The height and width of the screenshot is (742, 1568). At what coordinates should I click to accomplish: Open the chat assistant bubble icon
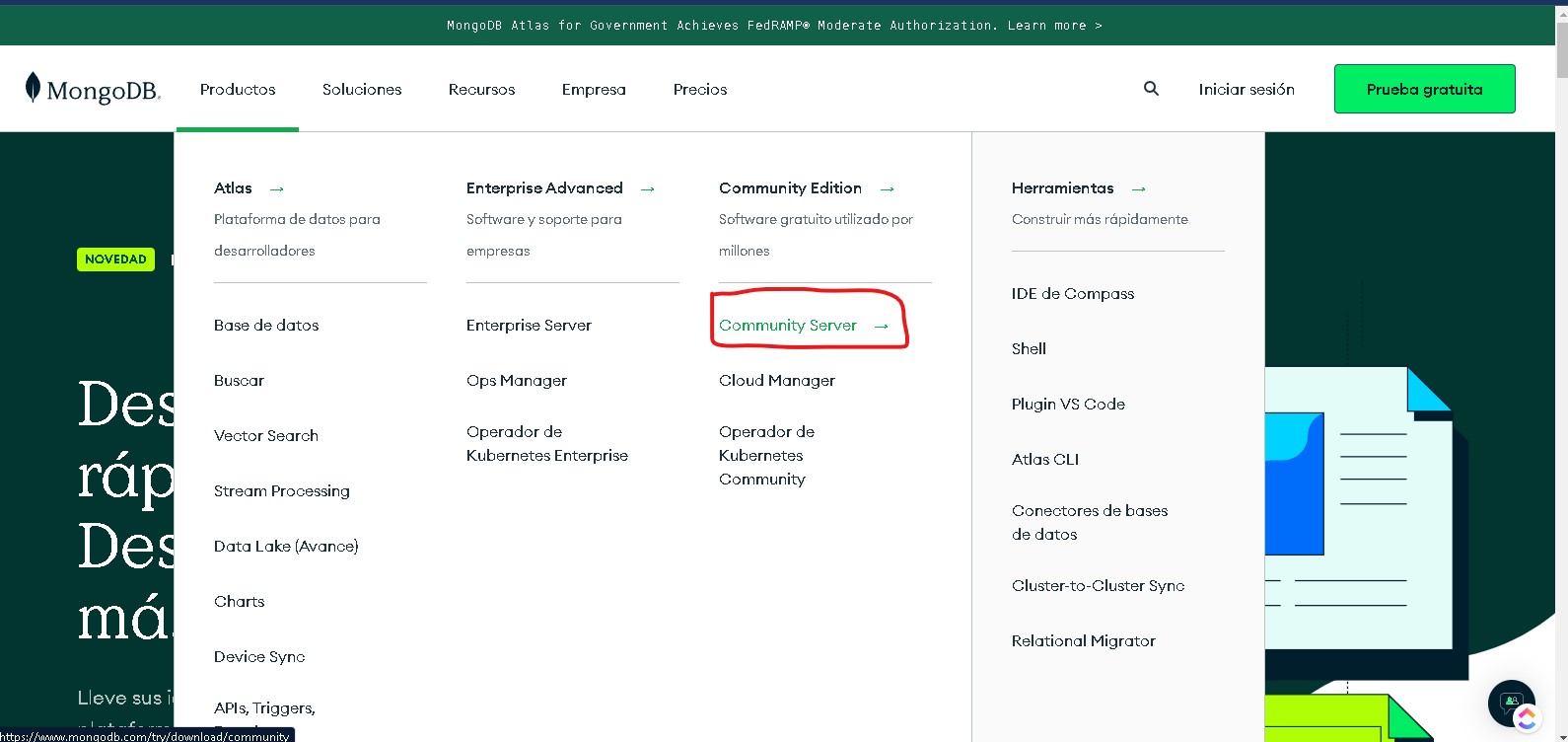tap(1512, 704)
